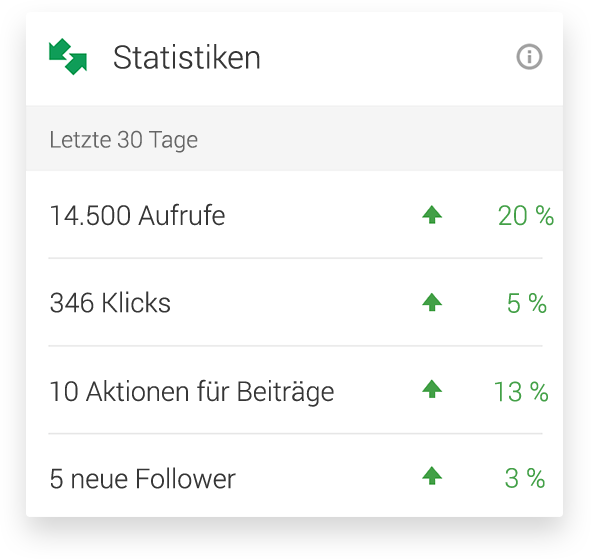Click the up arrow for neue Follower
This screenshot has height=559, width=591.
(x=432, y=476)
